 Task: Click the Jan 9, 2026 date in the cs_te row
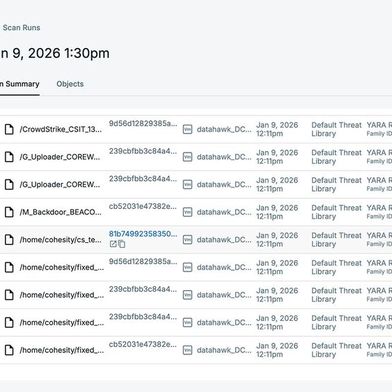[x=277, y=240]
